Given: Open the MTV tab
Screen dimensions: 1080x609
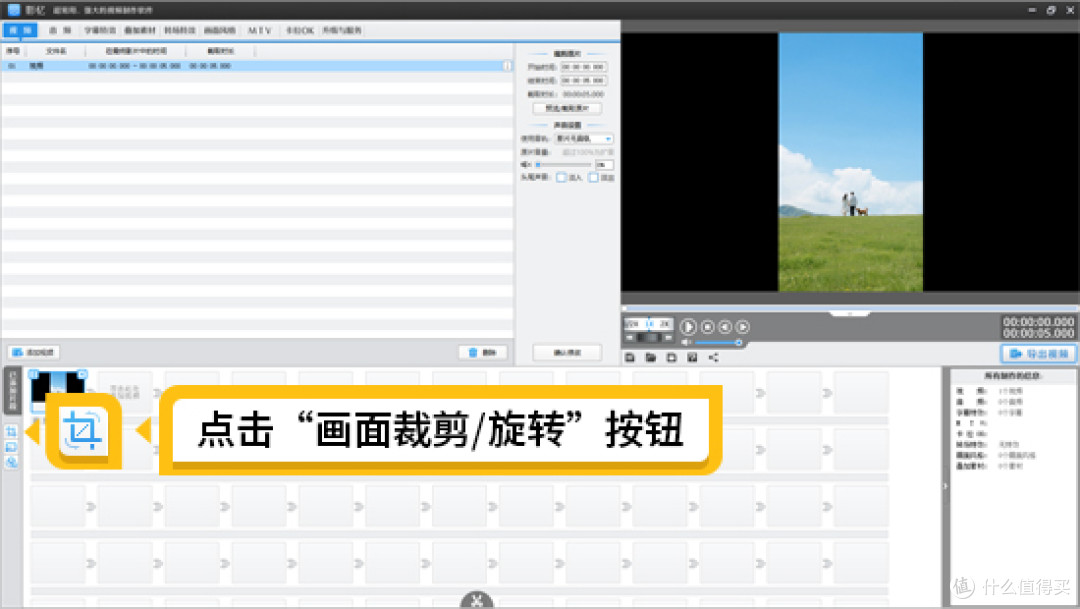Looking at the screenshot, I should point(260,30).
